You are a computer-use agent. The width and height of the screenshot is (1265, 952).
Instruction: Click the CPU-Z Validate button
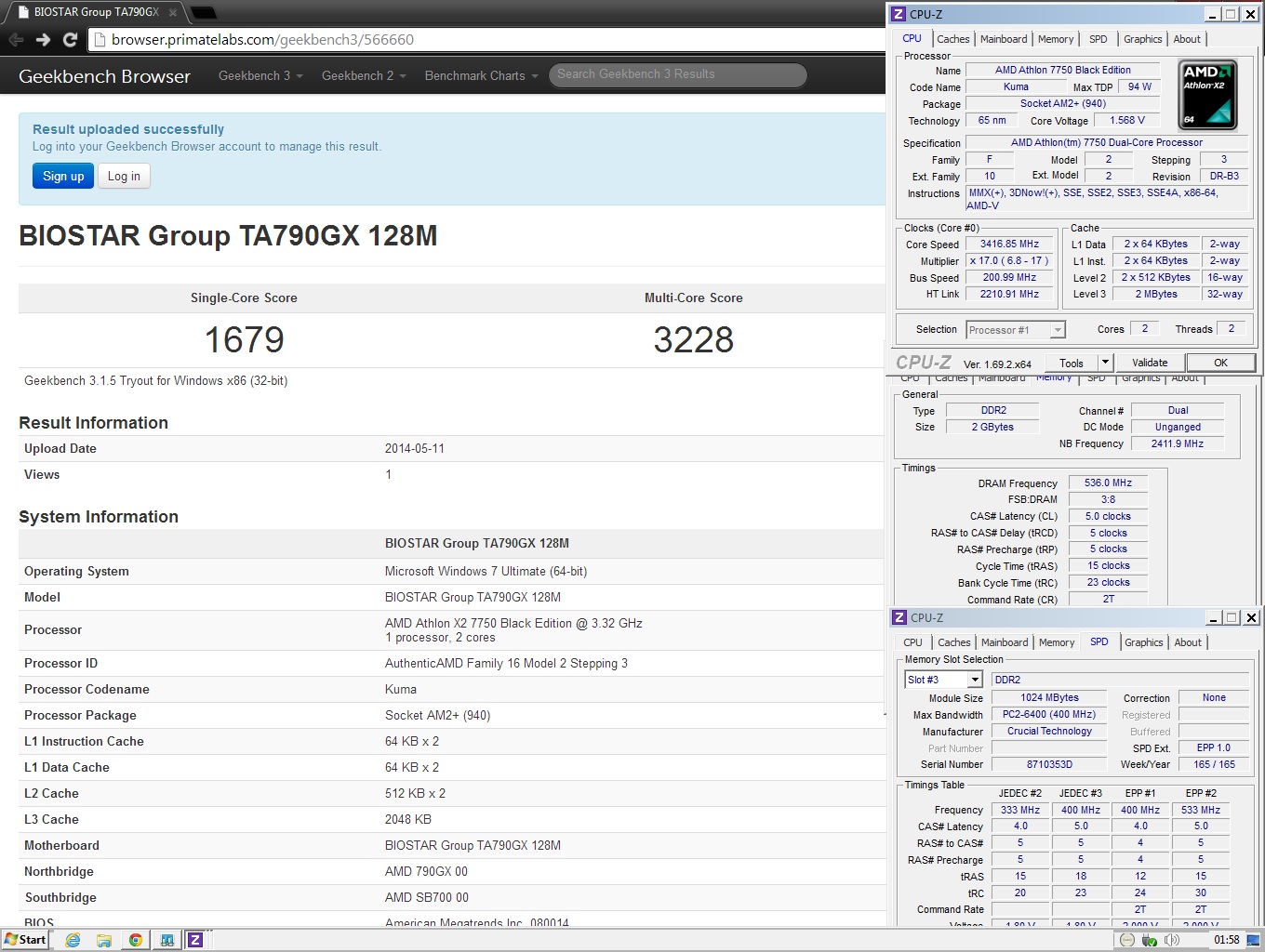(1150, 363)
